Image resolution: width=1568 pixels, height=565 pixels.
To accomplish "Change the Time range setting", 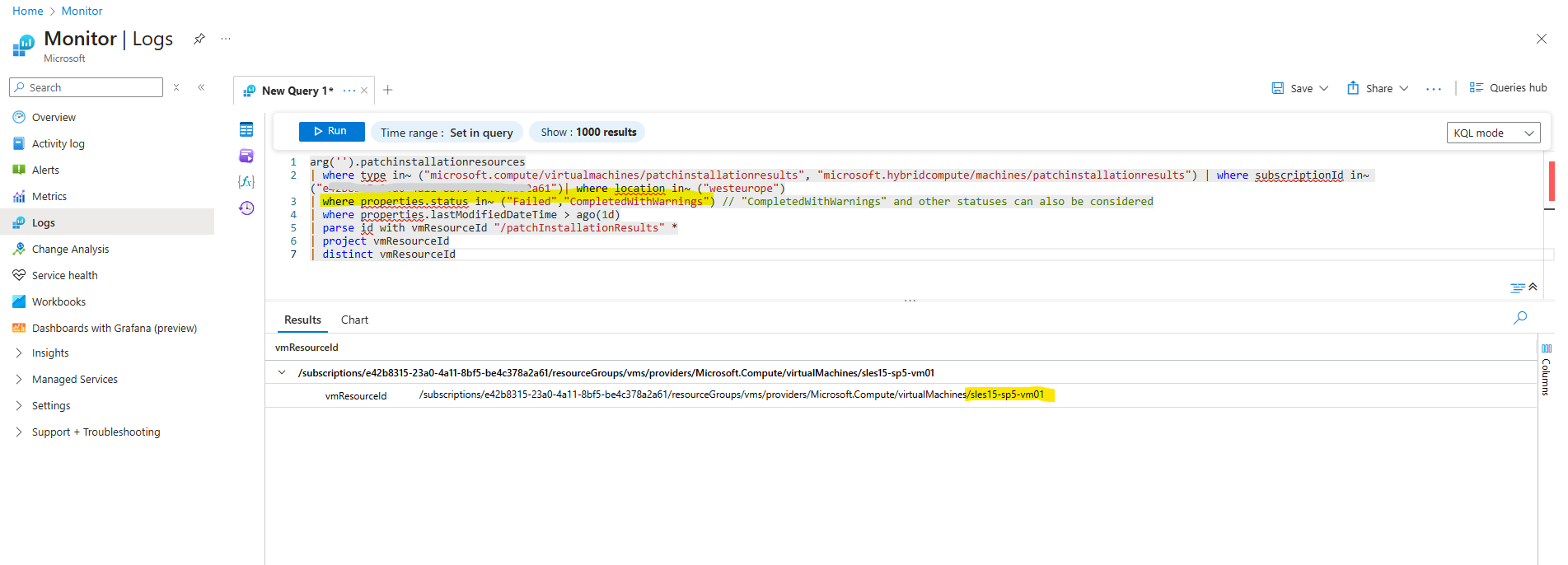I will coord(446,133).
